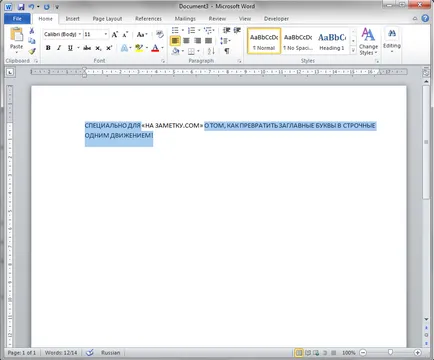Click the vertical scrollbar thumb
Screen dimensions: 434x360
(426, 142)
